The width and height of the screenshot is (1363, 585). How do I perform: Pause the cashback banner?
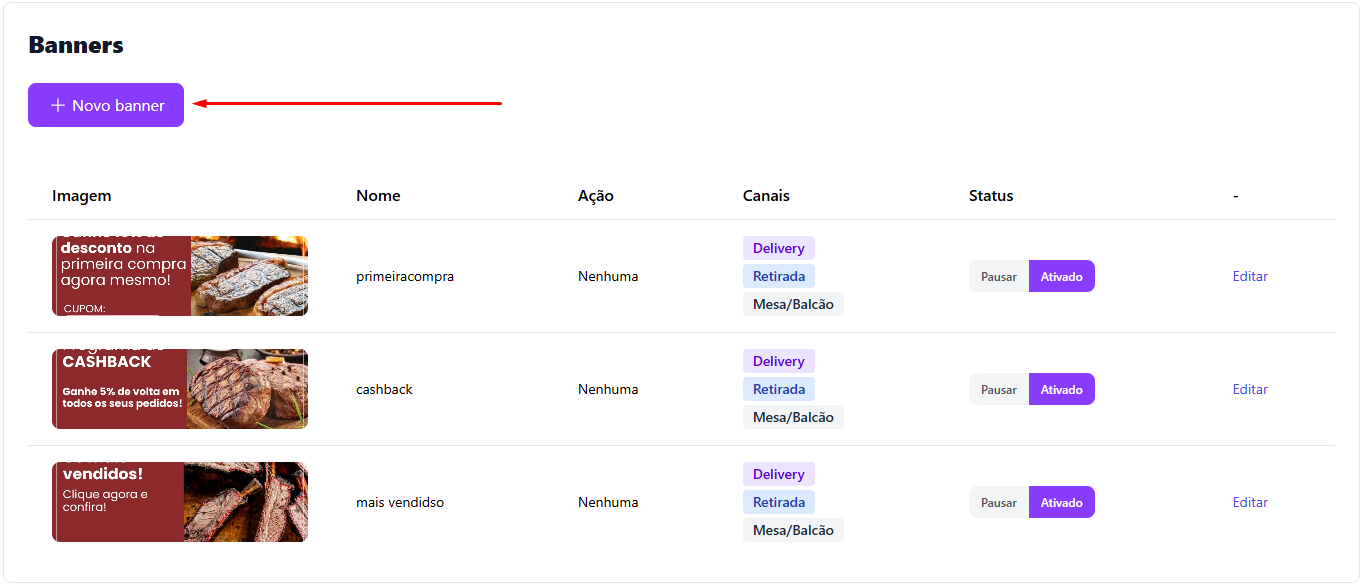click(998, 390)
